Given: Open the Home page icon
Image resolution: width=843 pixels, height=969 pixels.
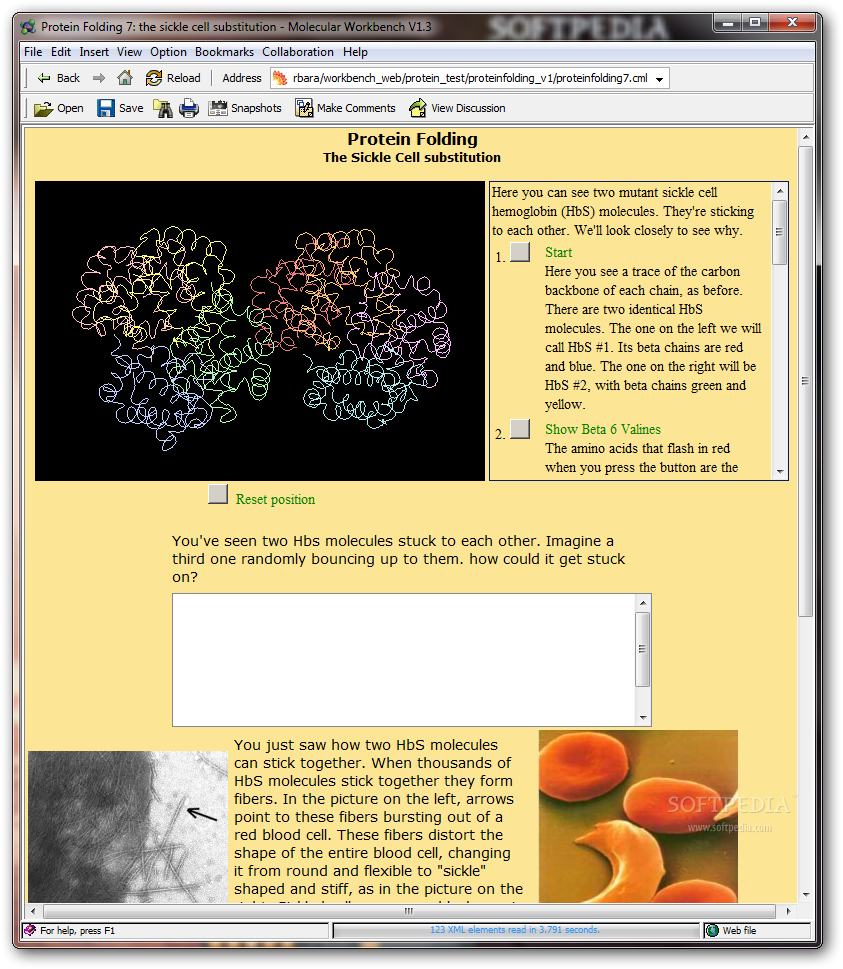Looking at the screenshot, I should 125,78.
